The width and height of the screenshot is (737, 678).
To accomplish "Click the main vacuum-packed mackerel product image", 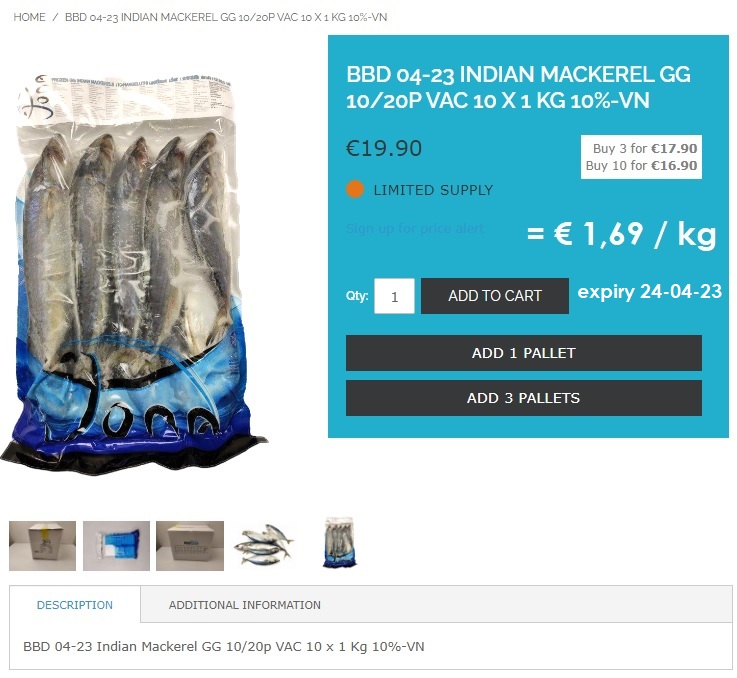I will (x=134, y=274).
